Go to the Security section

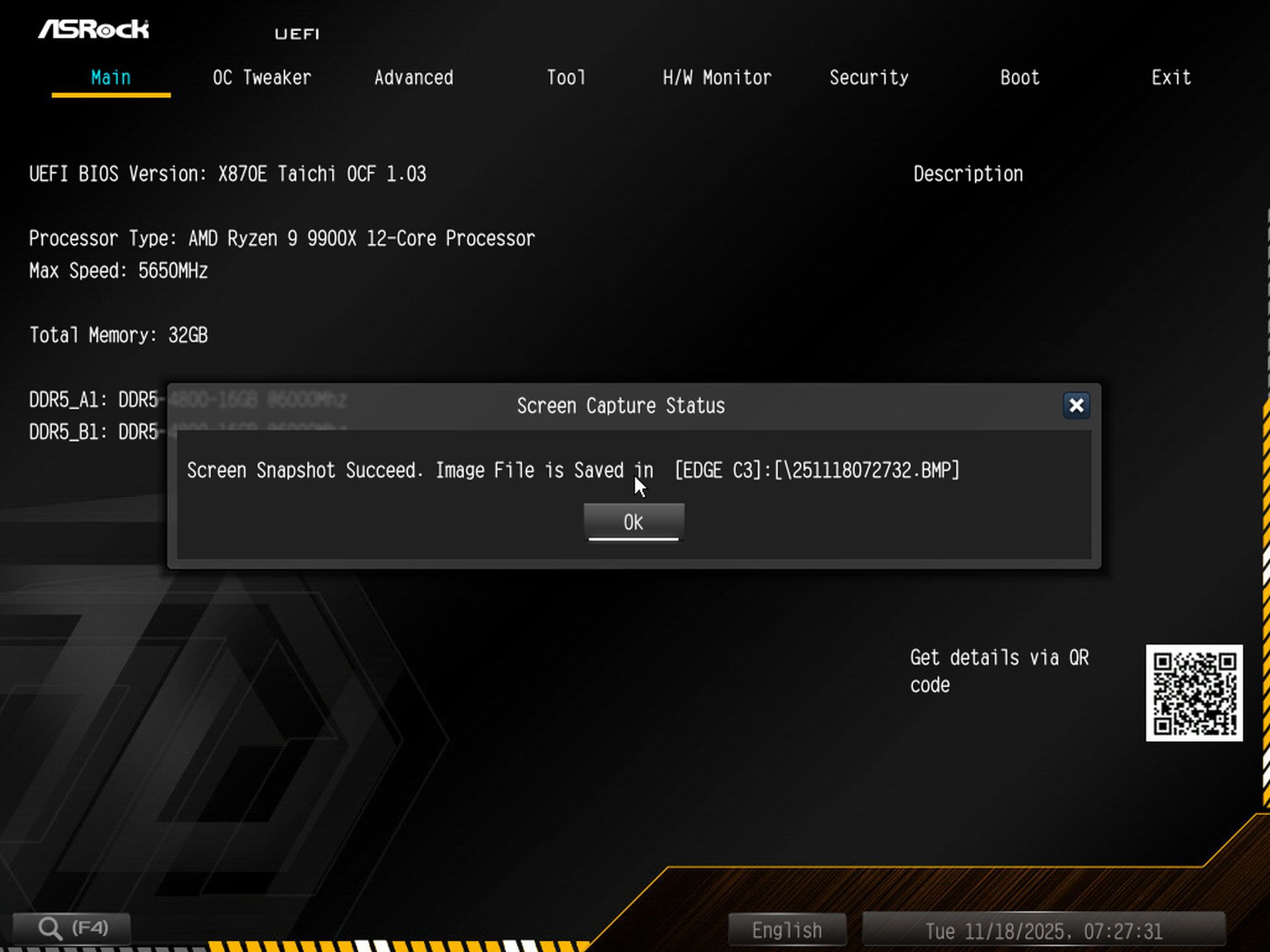(x=868, y=77)
